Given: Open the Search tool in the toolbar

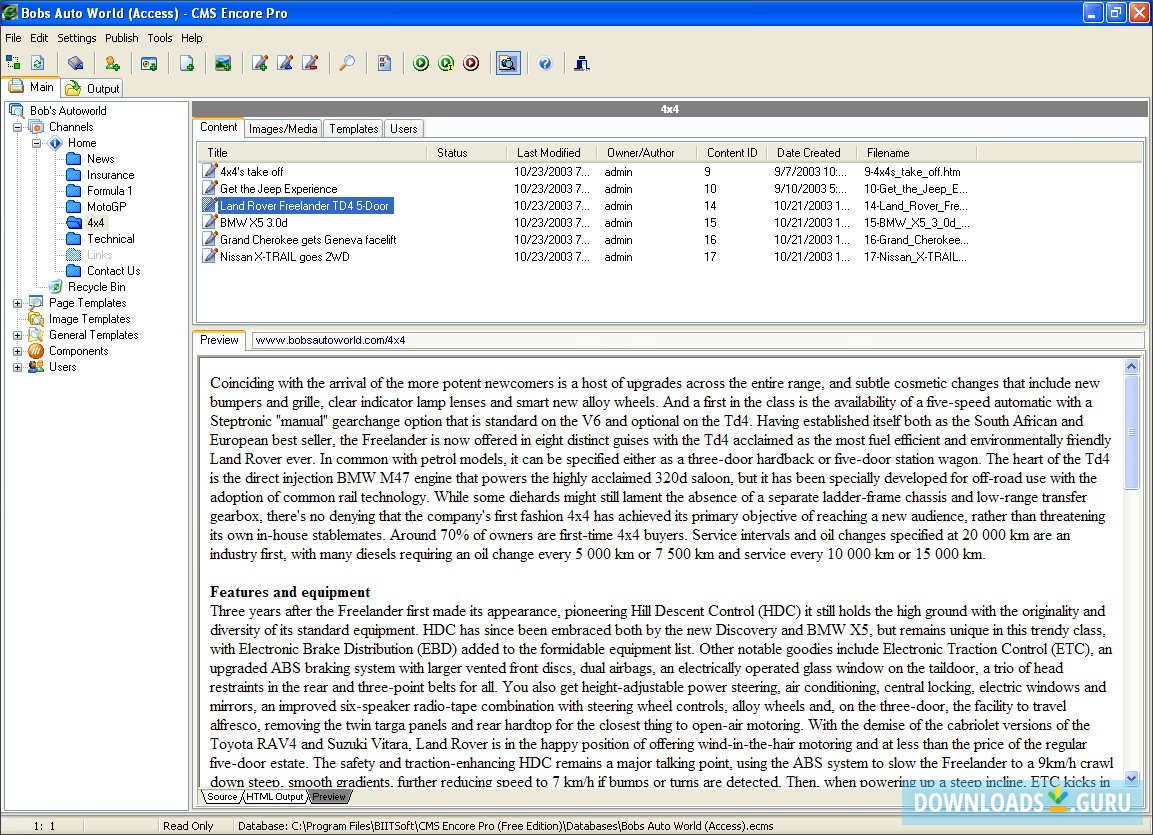Looking at the screenshot, I should tap(348, 62).
